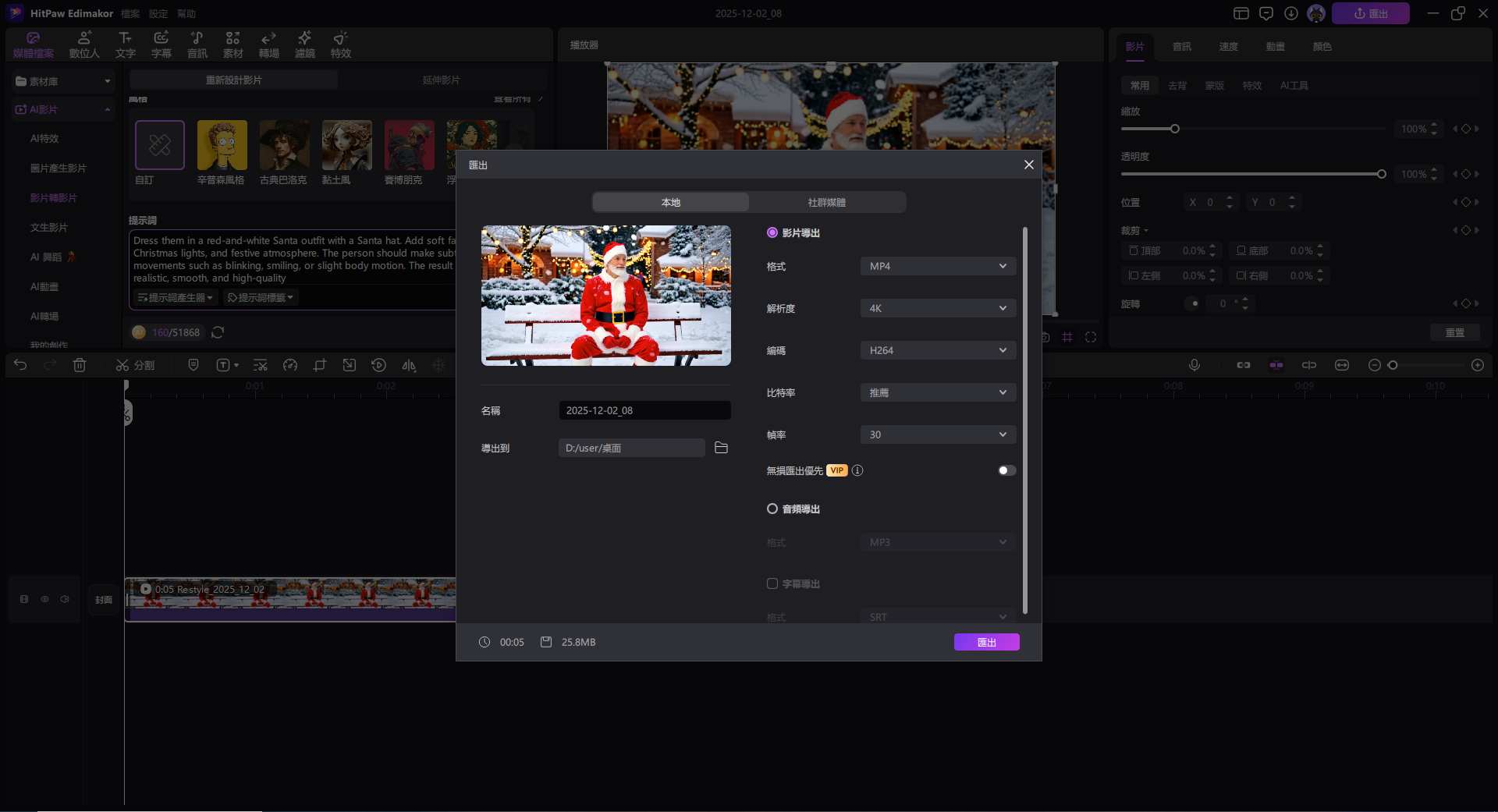The width and height of the screenshot is (1498, 812).
Task: Expand the 解析度 4K dropdown
Action: coord(937,308)
